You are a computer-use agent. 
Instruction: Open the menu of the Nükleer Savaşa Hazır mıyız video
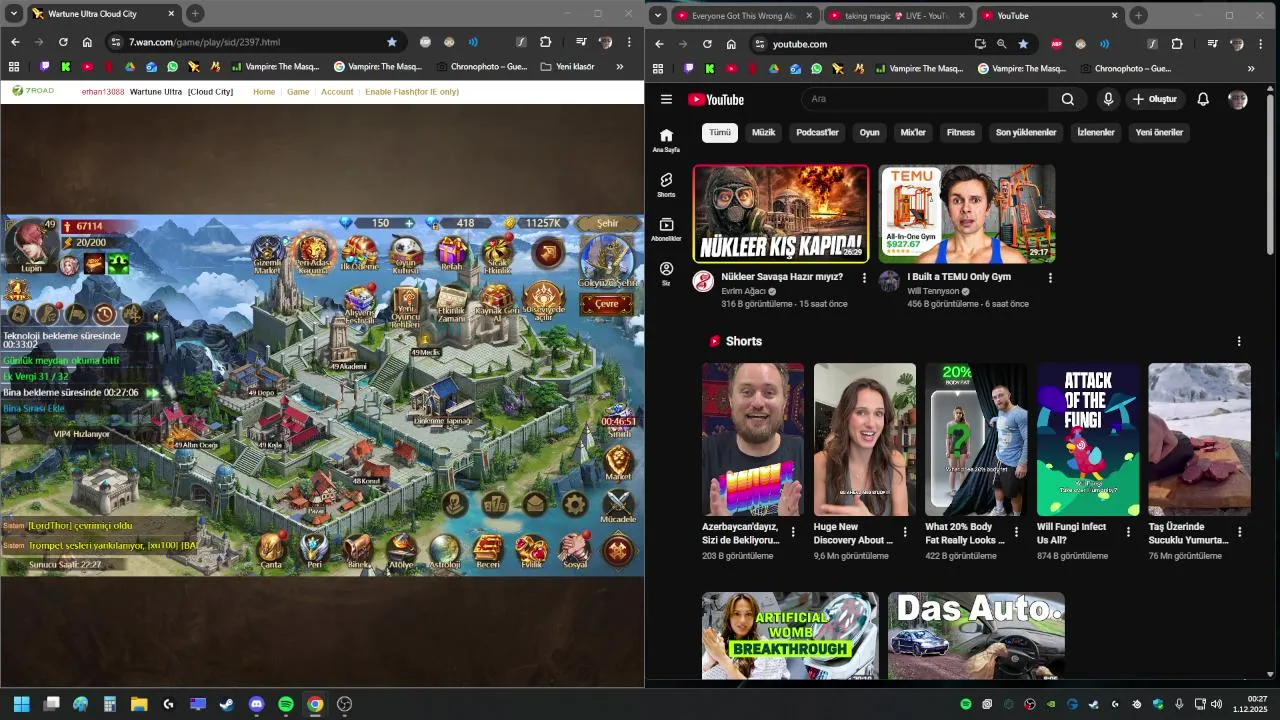tap(863, 277)
